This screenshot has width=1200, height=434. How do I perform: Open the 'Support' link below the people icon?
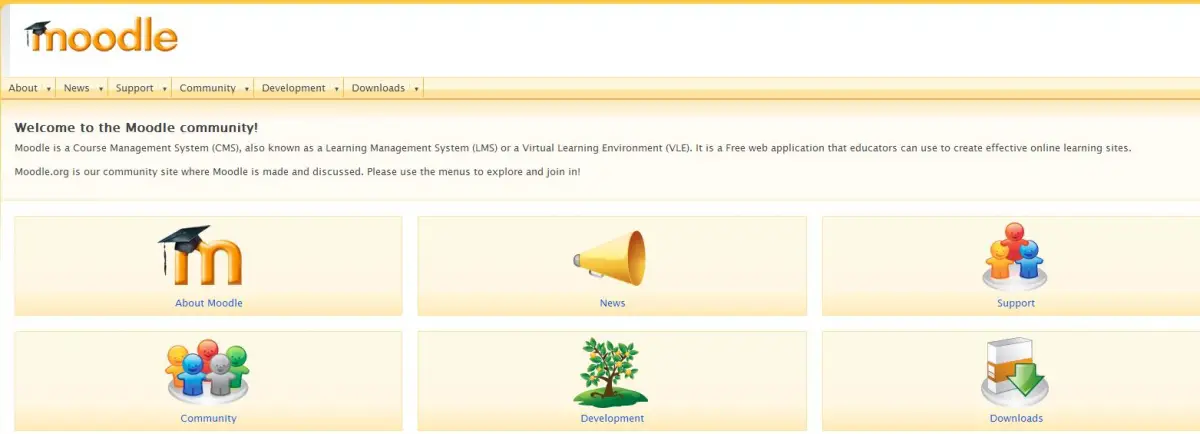pyautogui.click(x=1015, y=303)
